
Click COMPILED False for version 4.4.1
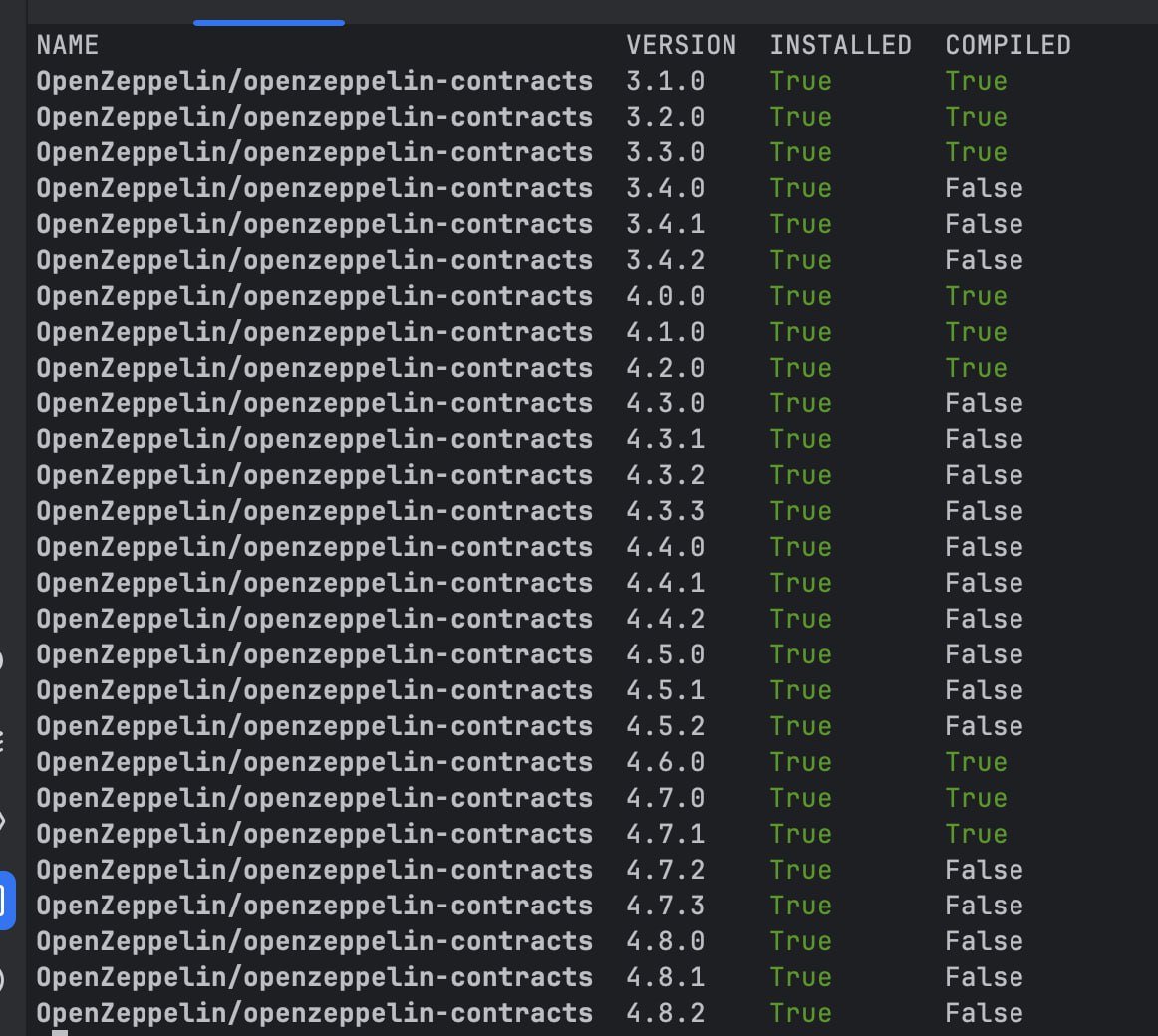pyautogui.click(x=984, y=583)
